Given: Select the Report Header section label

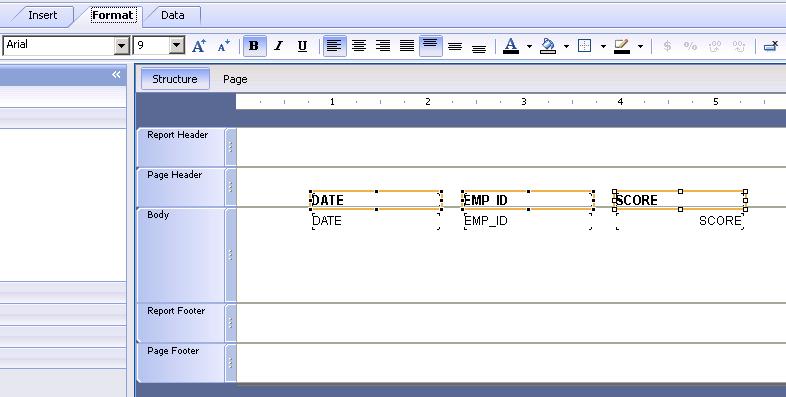Looking at the screenshot, I should click(177, 135).
